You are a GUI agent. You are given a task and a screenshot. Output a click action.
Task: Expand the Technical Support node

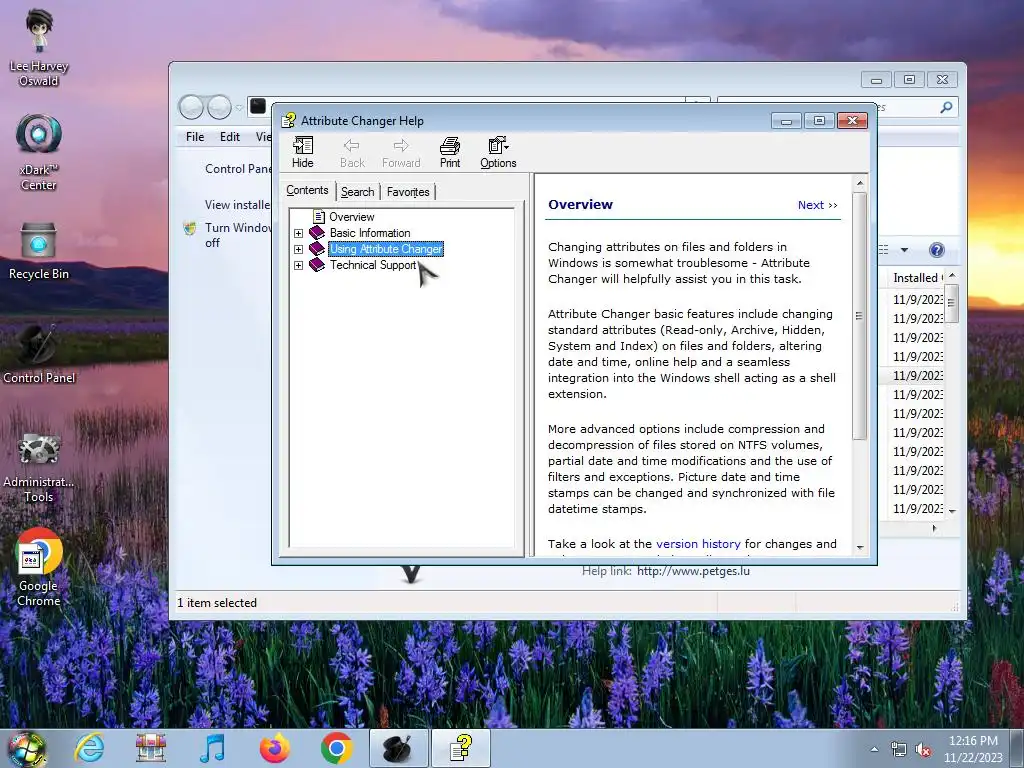pyautogui.click(x=298, y=265)
